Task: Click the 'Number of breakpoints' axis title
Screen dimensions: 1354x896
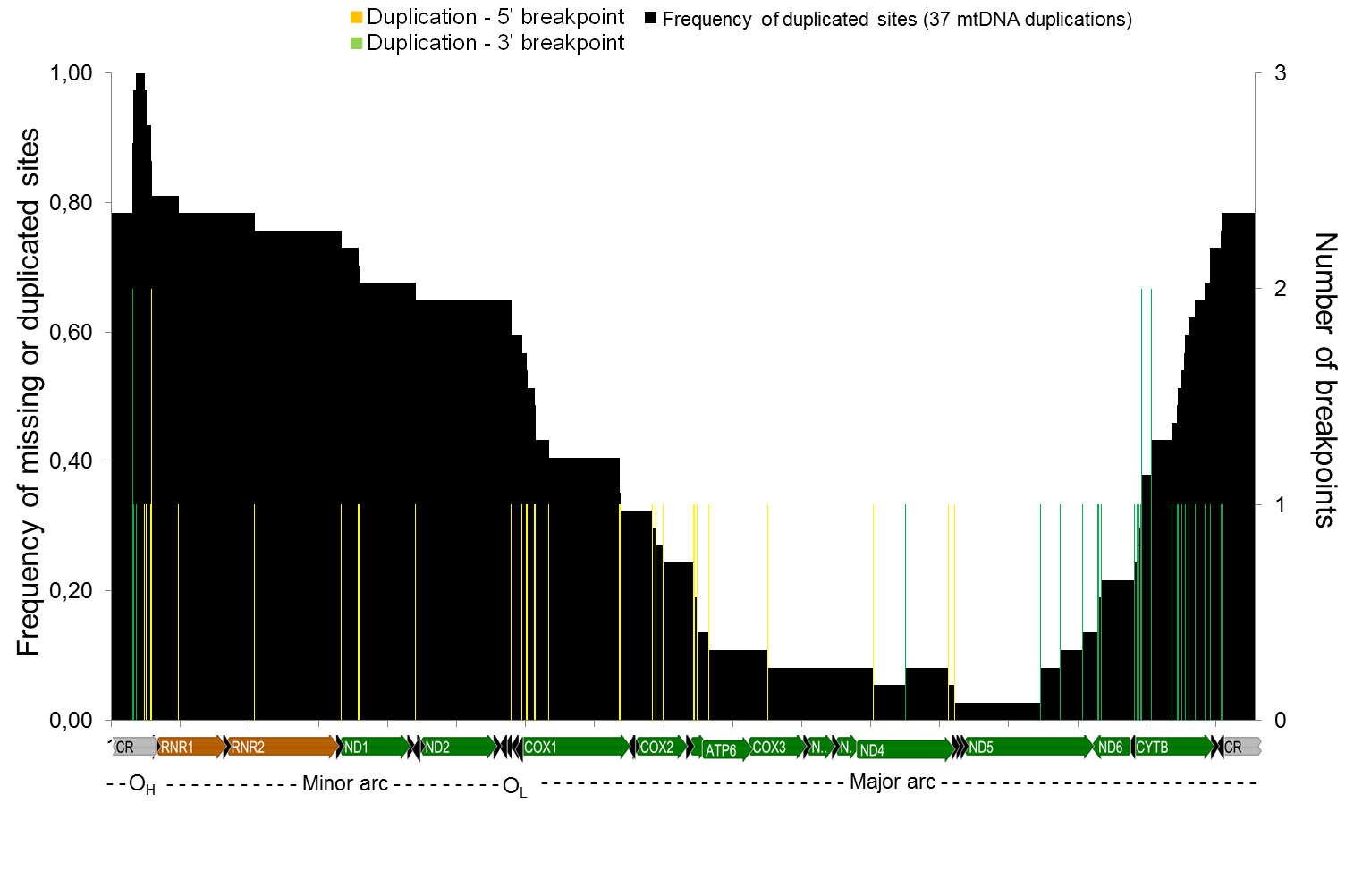Action: click(x=1325, y=380)
